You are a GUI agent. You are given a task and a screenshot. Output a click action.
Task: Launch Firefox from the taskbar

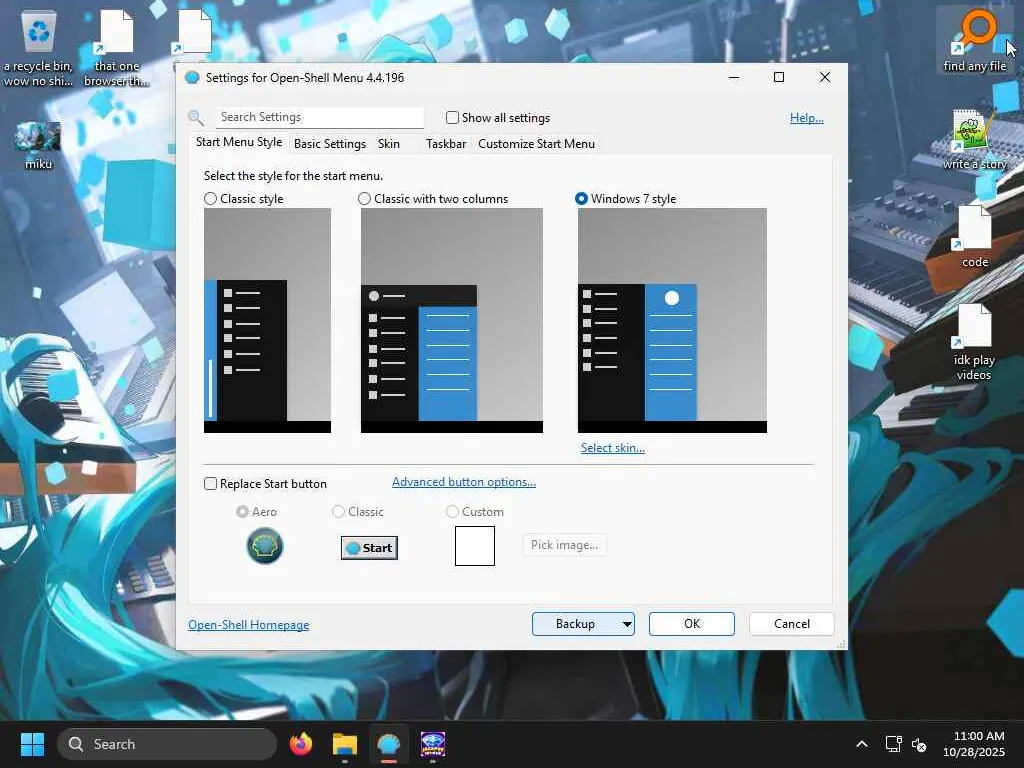[x=301, y=744]
